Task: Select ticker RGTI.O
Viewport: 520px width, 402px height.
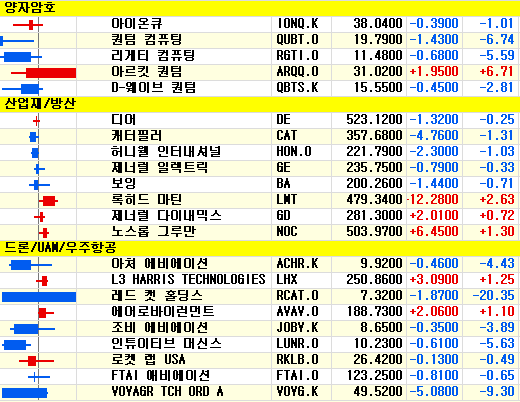Action: tap(297, 56)
